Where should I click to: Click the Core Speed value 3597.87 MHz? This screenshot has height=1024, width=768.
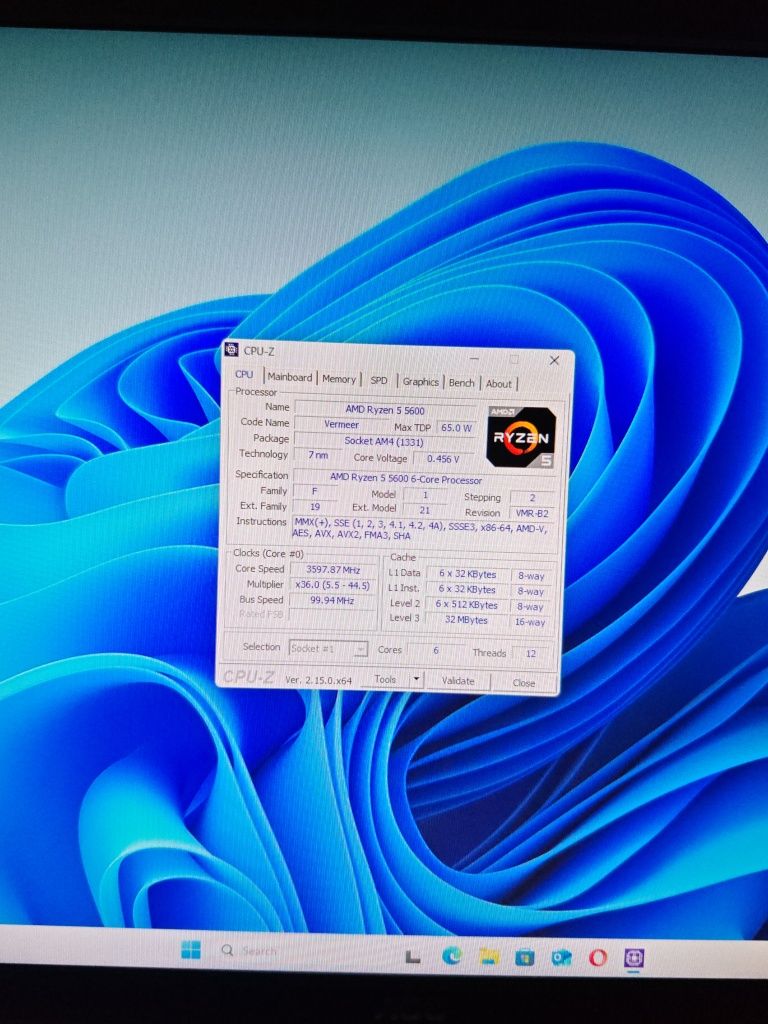pyautogui.click(x=333, y=569)
